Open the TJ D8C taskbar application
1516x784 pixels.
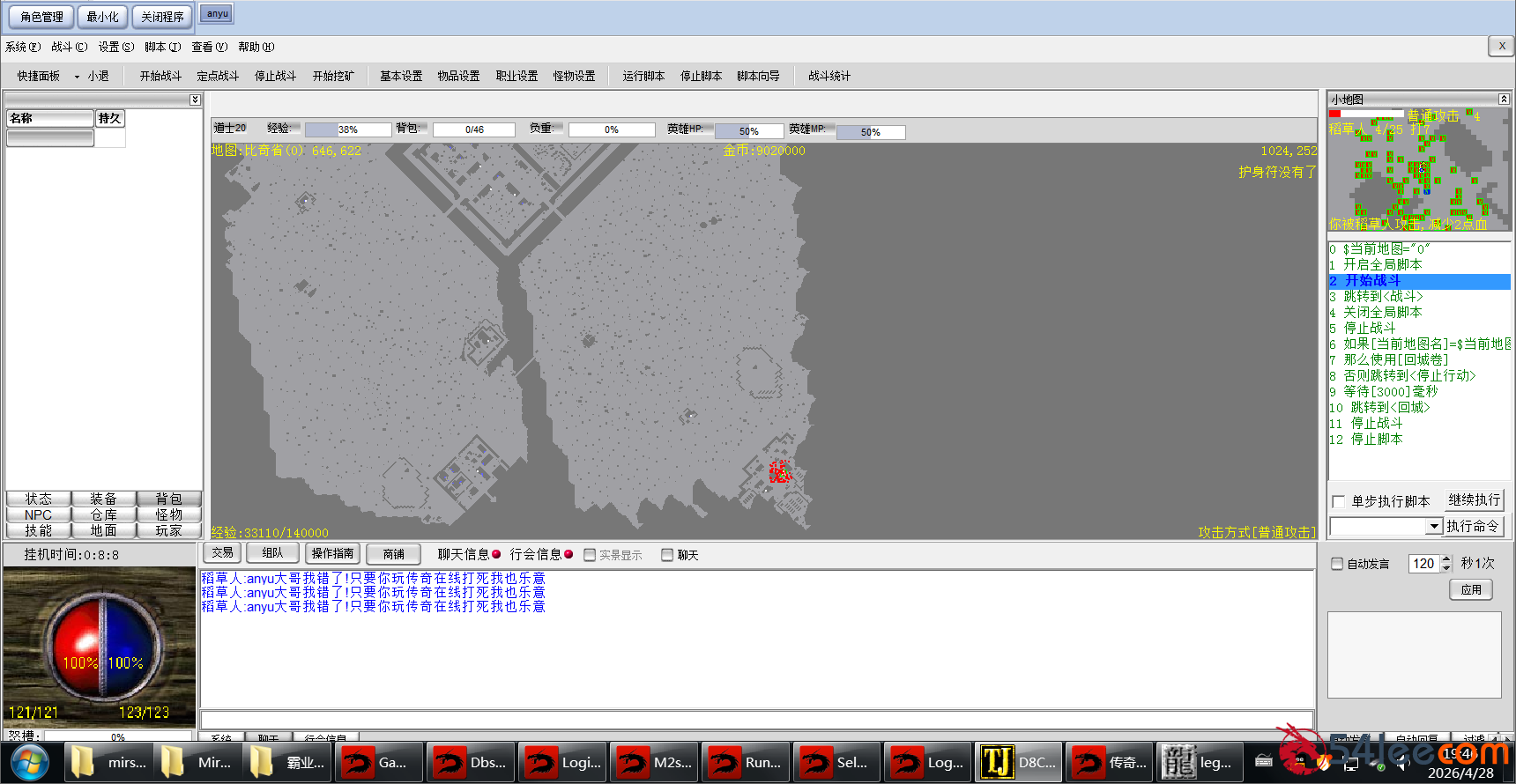coord(1018,762)
